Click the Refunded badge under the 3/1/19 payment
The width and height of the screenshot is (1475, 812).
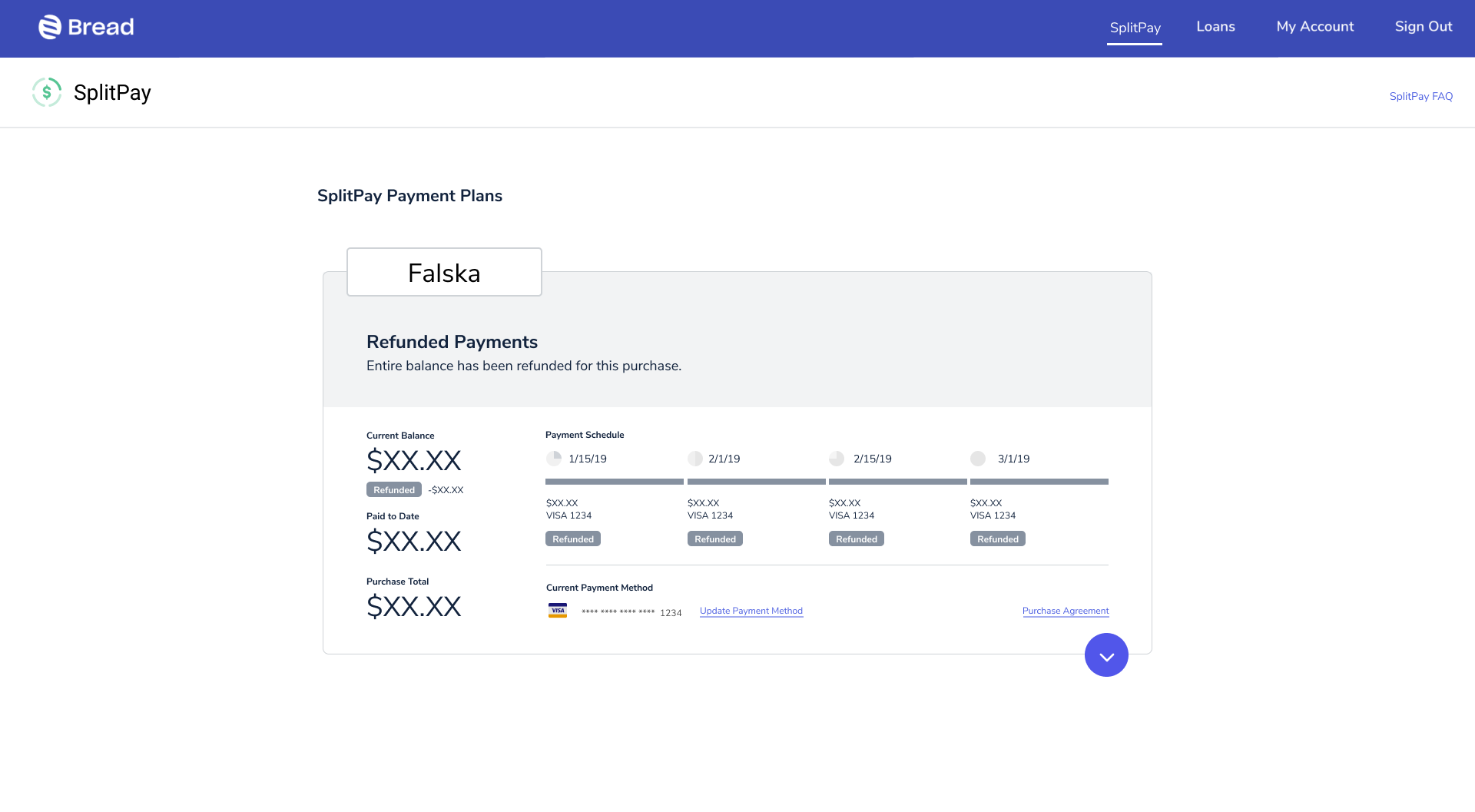(x=998, y=539)
